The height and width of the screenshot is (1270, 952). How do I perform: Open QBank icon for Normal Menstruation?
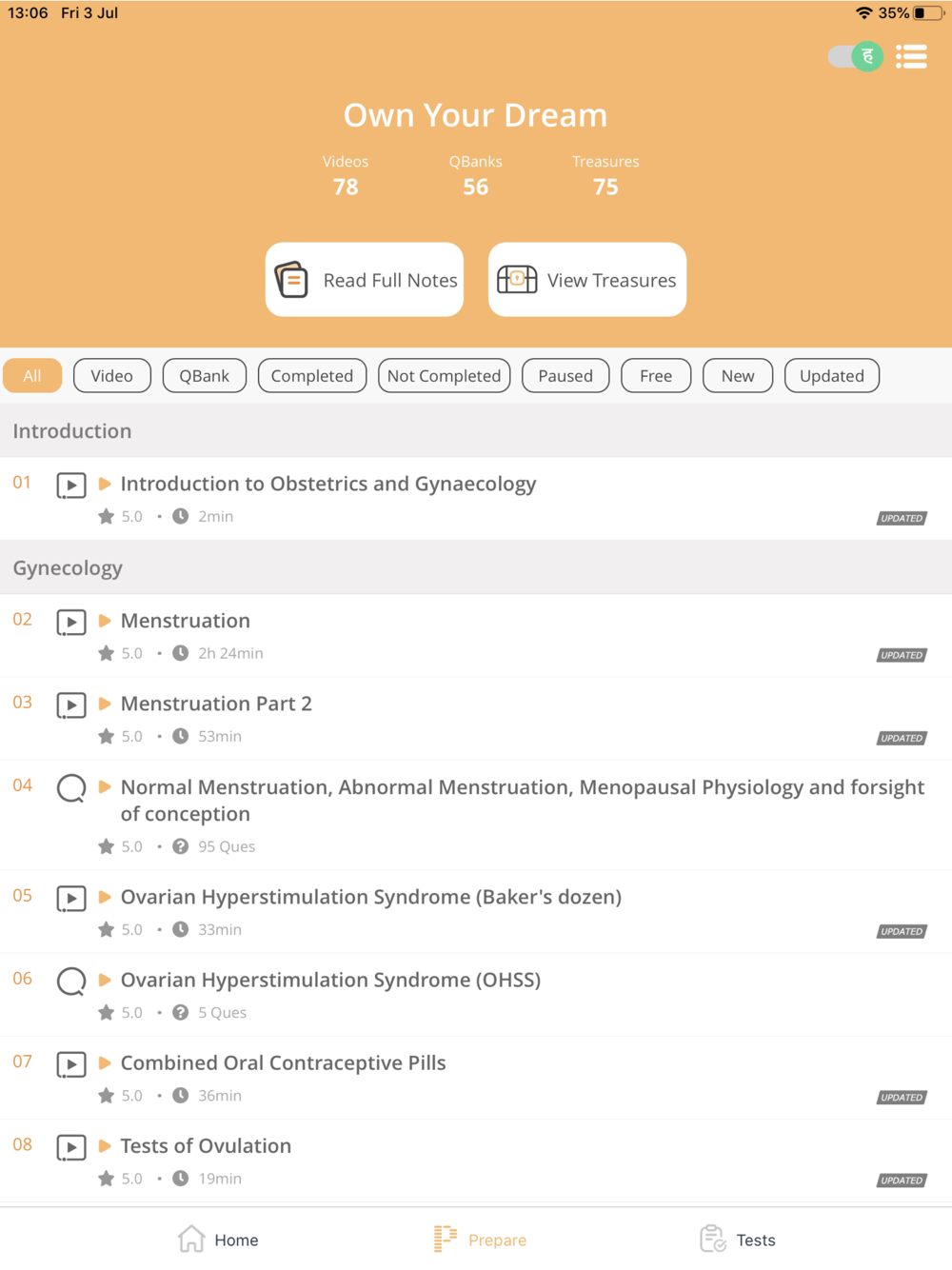coord(71,788)
